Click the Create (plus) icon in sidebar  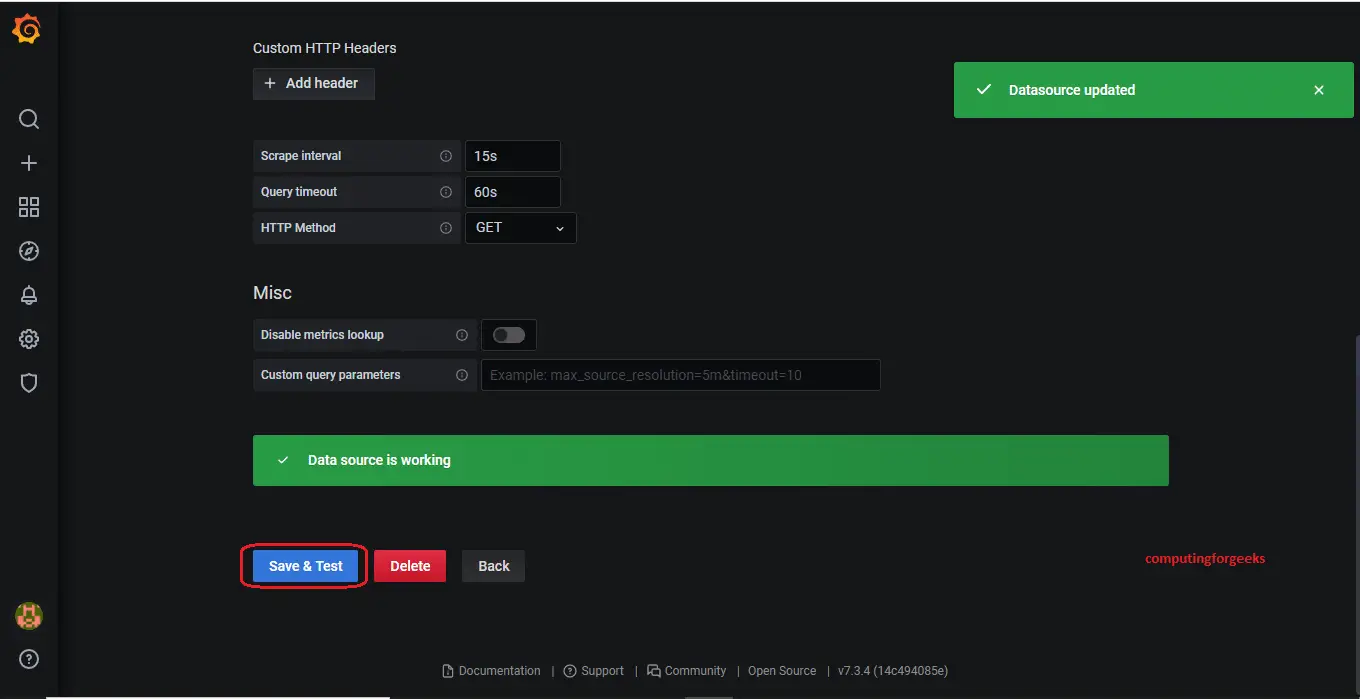[28, 162]
